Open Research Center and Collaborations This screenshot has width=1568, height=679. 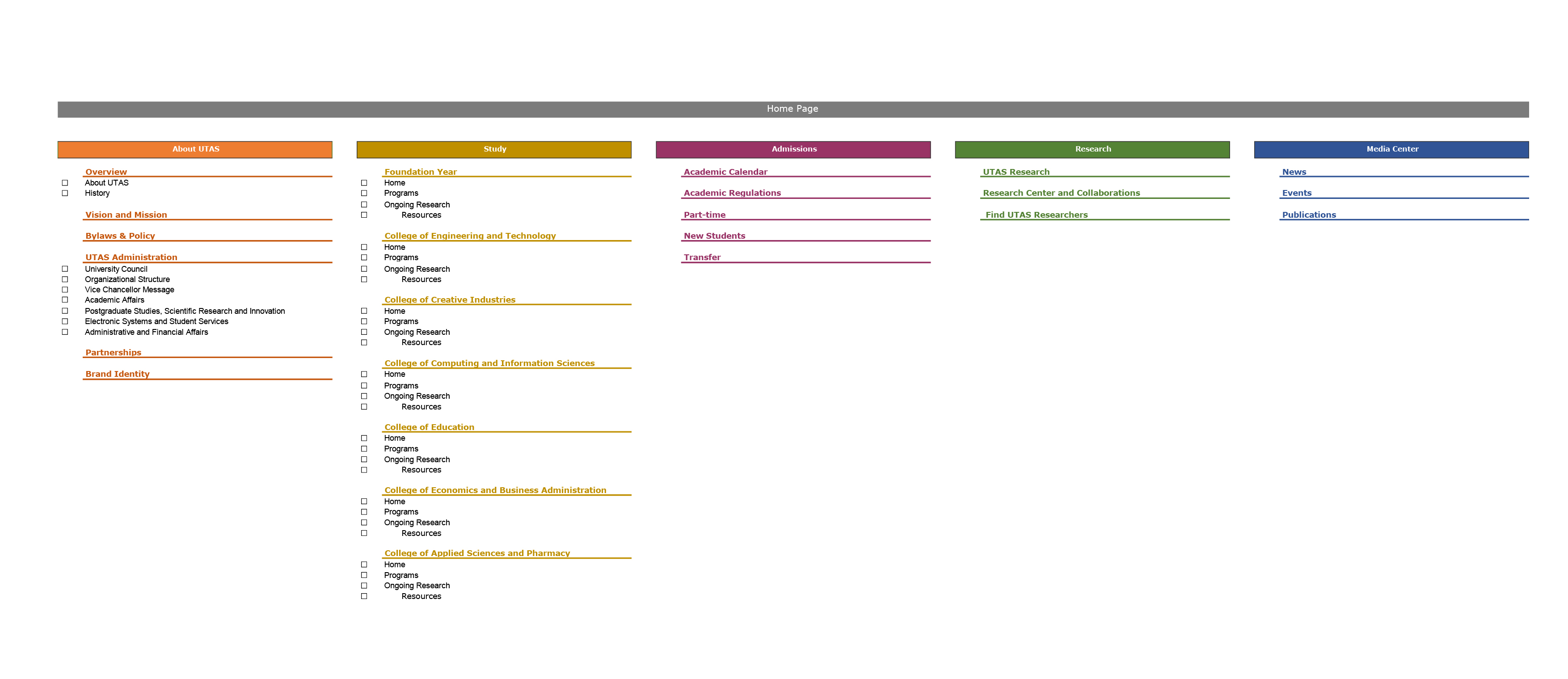click(1061, 193)
